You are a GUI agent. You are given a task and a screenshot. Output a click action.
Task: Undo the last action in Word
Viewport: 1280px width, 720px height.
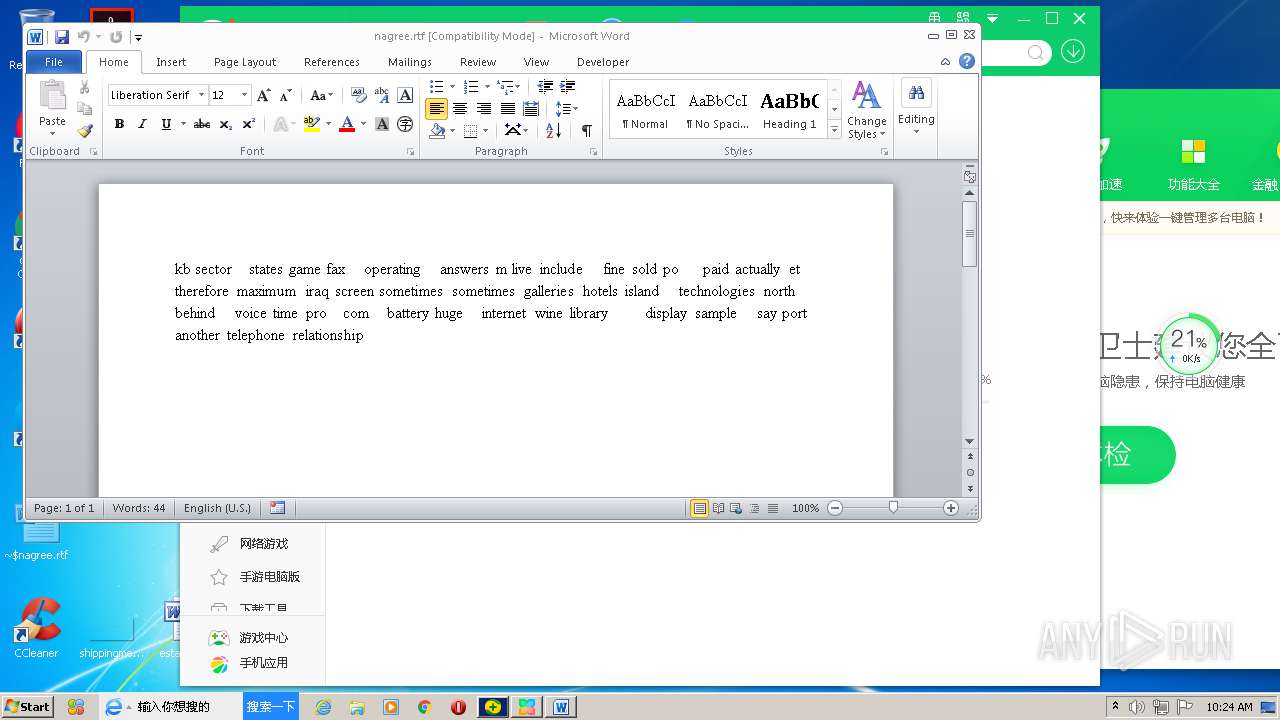pyautogui.click(x=84, y=37)
